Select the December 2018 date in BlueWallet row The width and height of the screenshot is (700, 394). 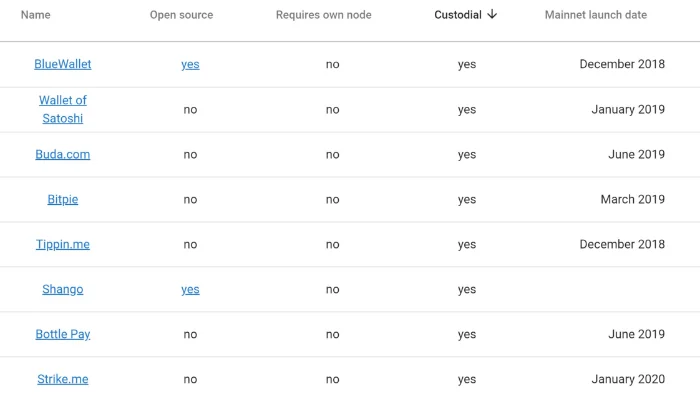622,64
